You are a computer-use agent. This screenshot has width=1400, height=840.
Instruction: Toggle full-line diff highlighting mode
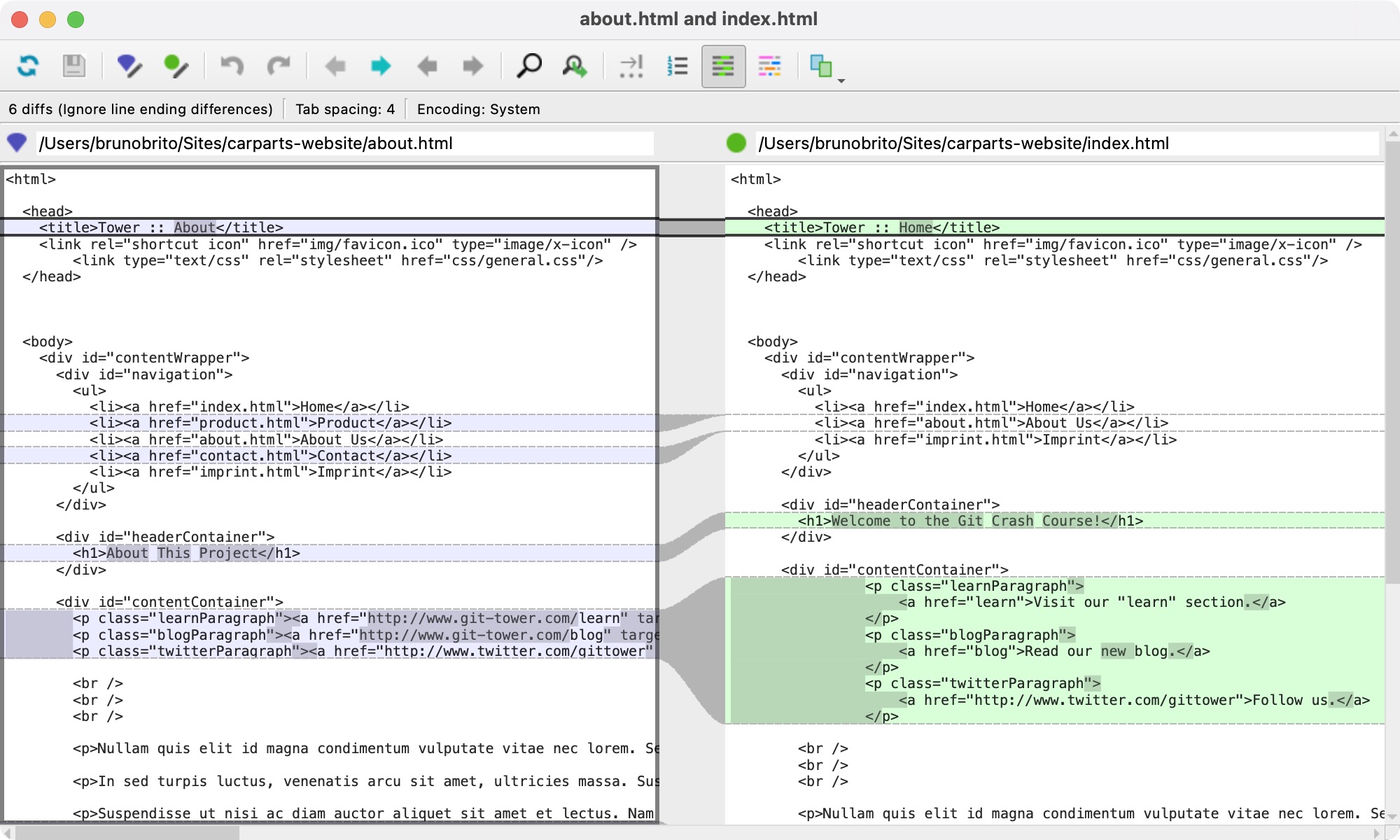(x=724, y=66)
